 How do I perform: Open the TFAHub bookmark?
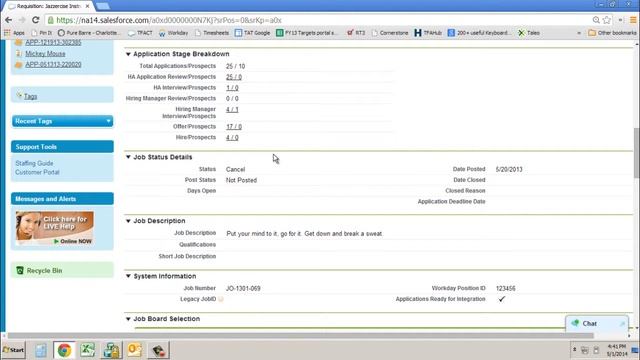point(428,33)
